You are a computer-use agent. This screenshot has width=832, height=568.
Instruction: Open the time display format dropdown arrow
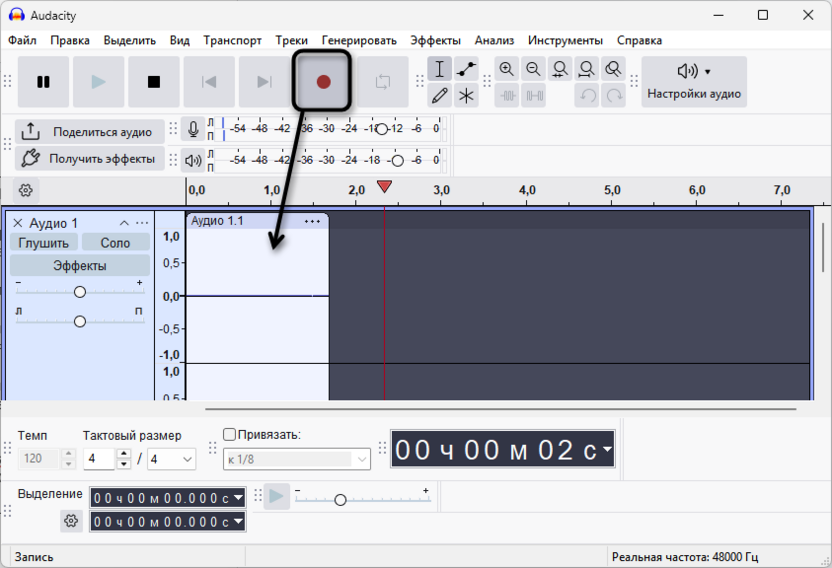[x=607, y=451]
